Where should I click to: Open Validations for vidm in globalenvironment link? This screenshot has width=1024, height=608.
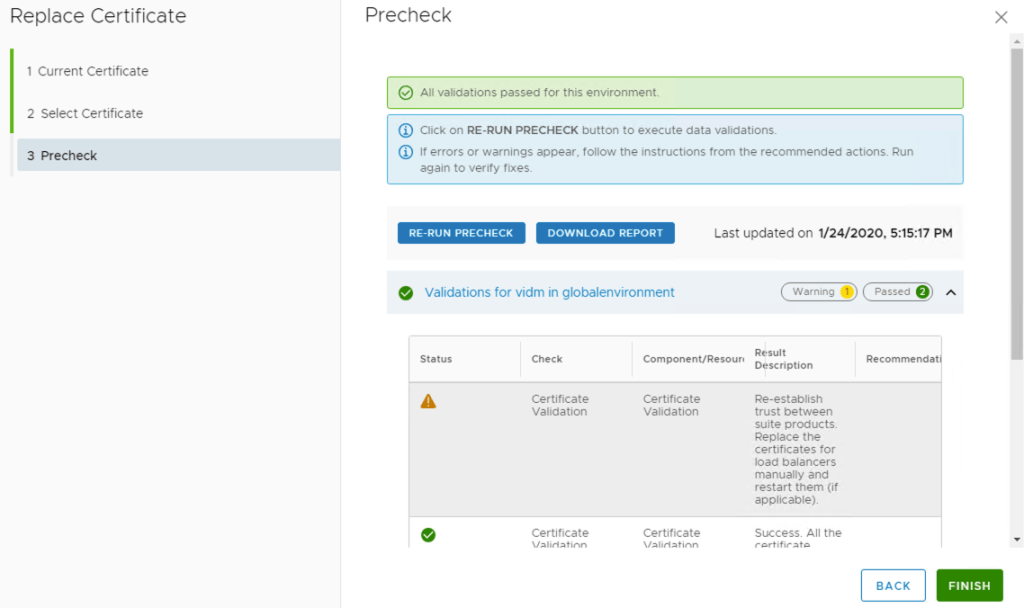[549, 292]
